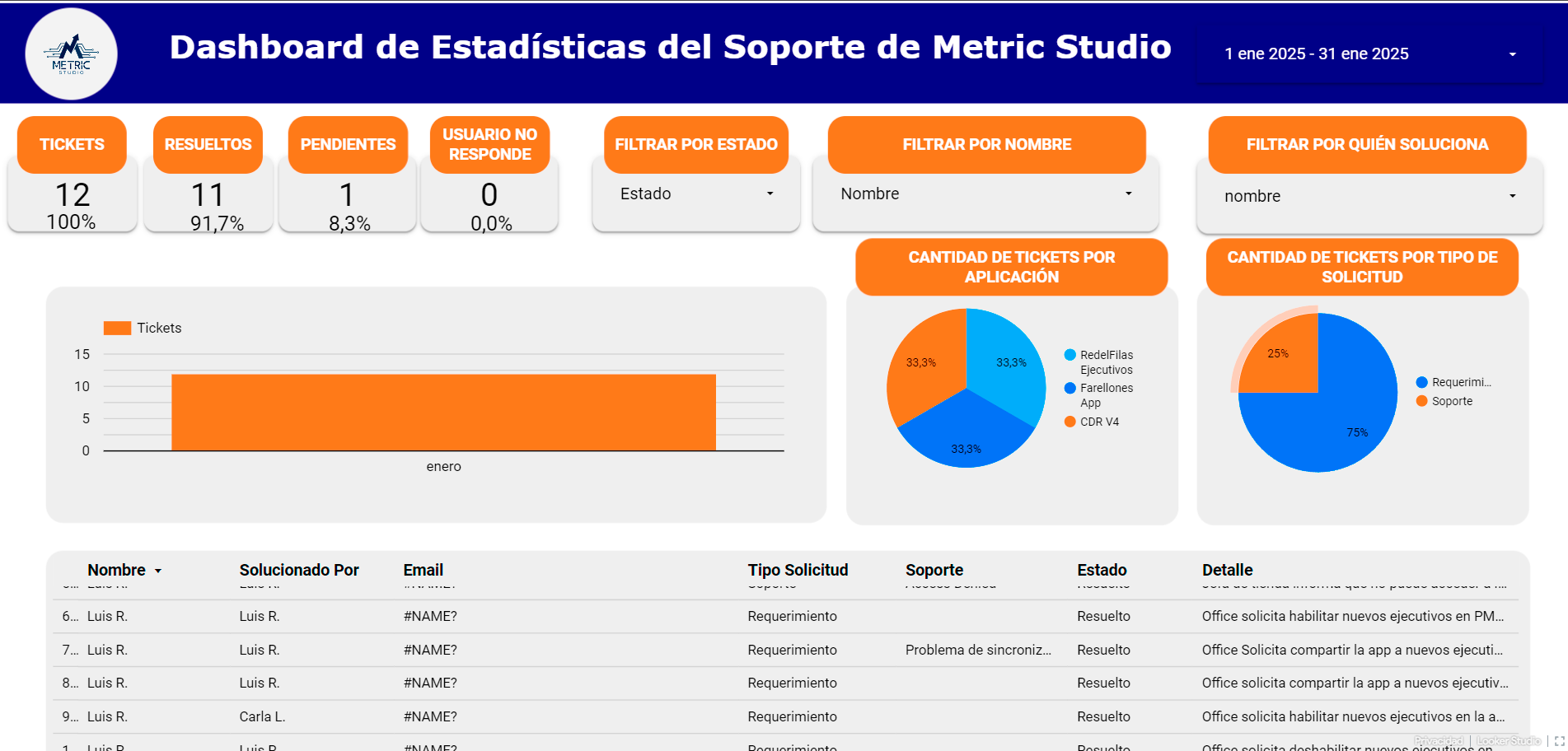The width and height of the screenshot is (1568, 751).
Task: Click the sort arrow beside Nombre column header
Action: point(158,571)
